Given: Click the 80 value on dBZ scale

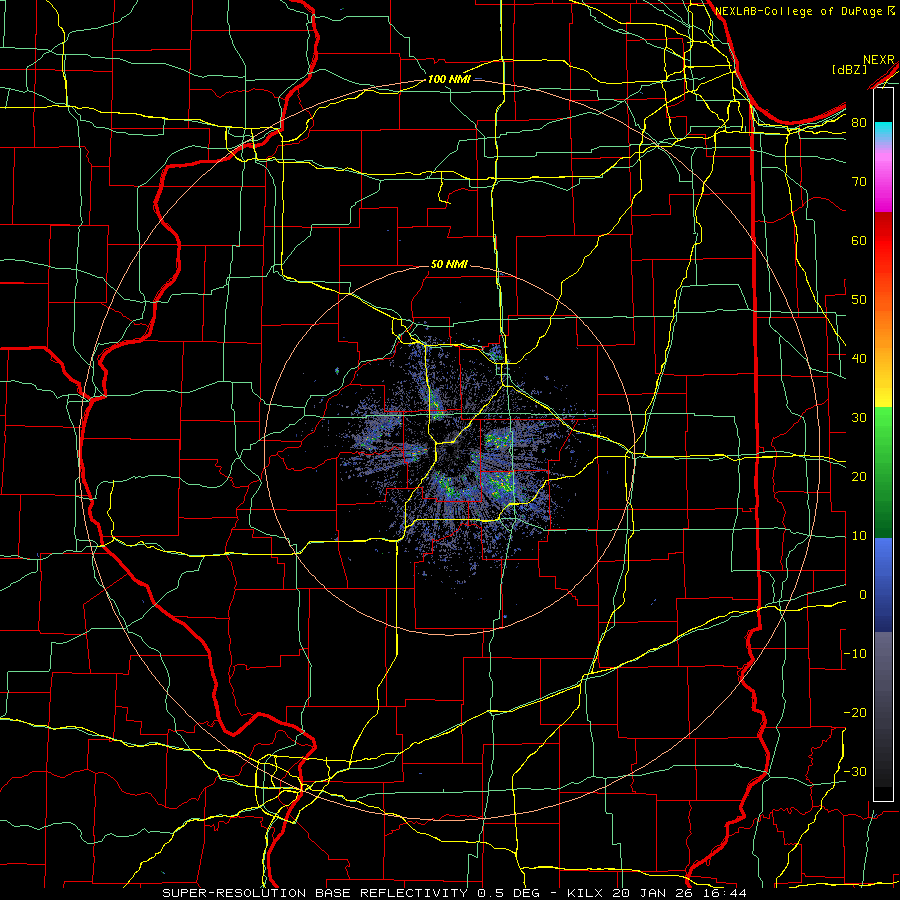Looking at the screenshot, I should (859, 123).
